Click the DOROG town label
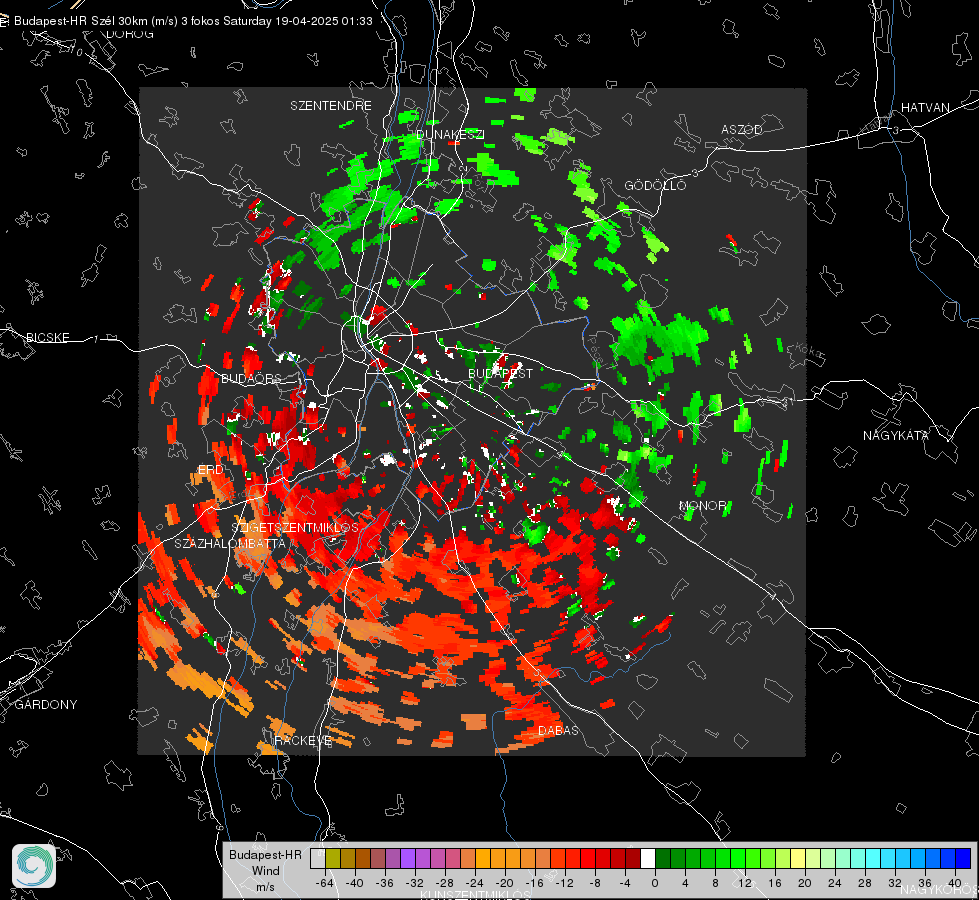The width and height of the screenshot is (979, 900). [x=130, y=34]
